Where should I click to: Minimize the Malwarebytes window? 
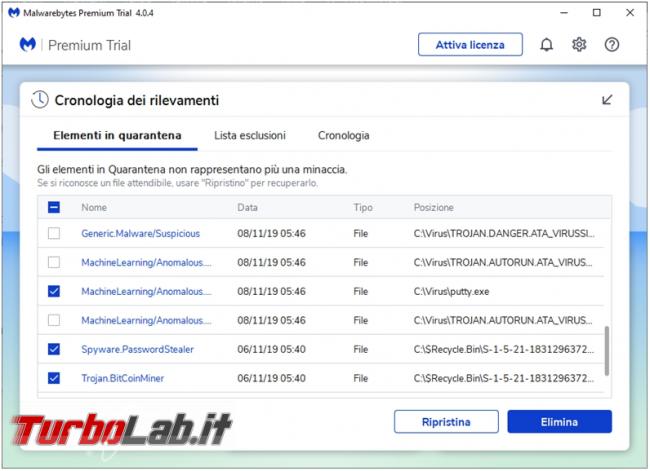pos(564,12)
